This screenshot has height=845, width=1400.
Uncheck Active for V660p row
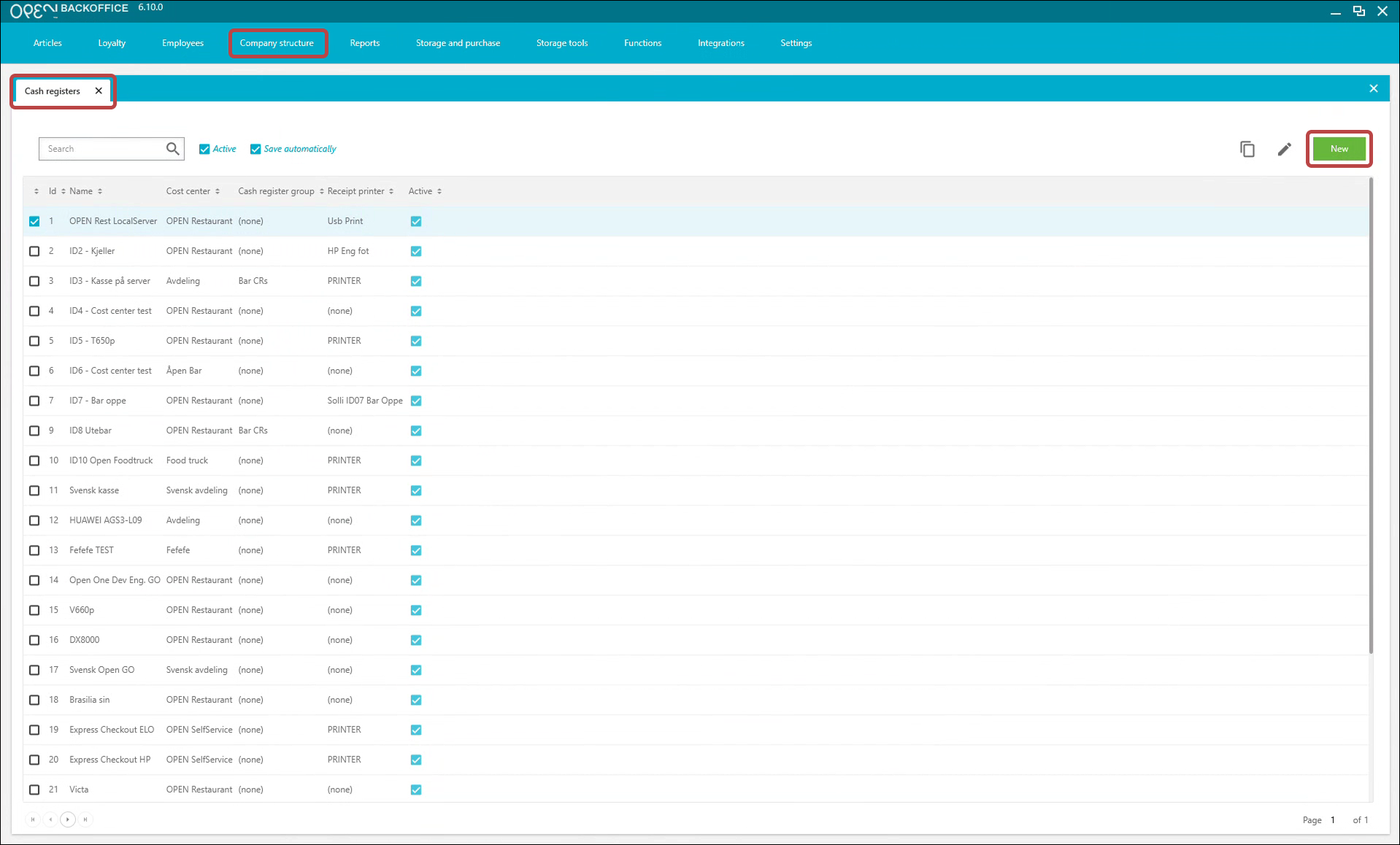pyautogui.click(x=416, y=610)
